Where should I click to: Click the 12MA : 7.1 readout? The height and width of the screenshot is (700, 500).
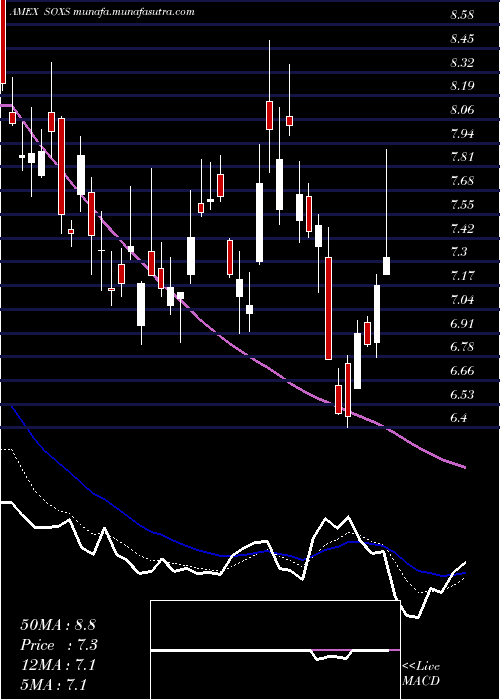[57, 665]
